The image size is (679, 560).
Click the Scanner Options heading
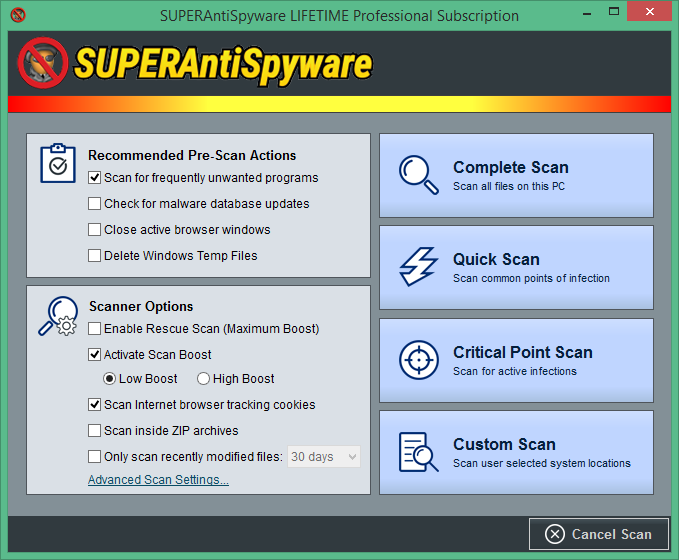[x=141, y=306]
